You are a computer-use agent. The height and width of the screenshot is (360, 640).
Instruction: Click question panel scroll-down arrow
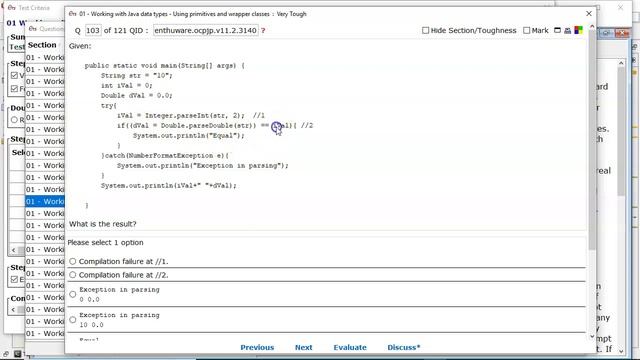pos(592,336)
